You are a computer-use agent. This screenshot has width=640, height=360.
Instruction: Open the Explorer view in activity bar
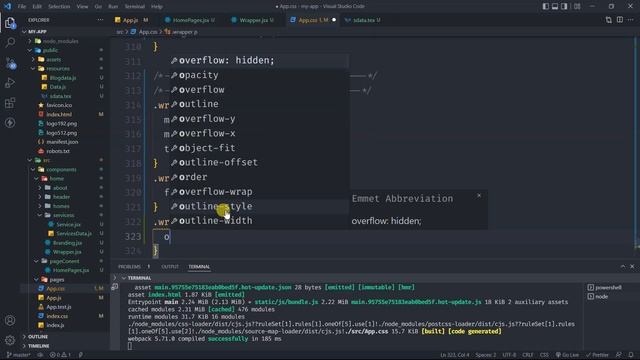pos(10,23)
